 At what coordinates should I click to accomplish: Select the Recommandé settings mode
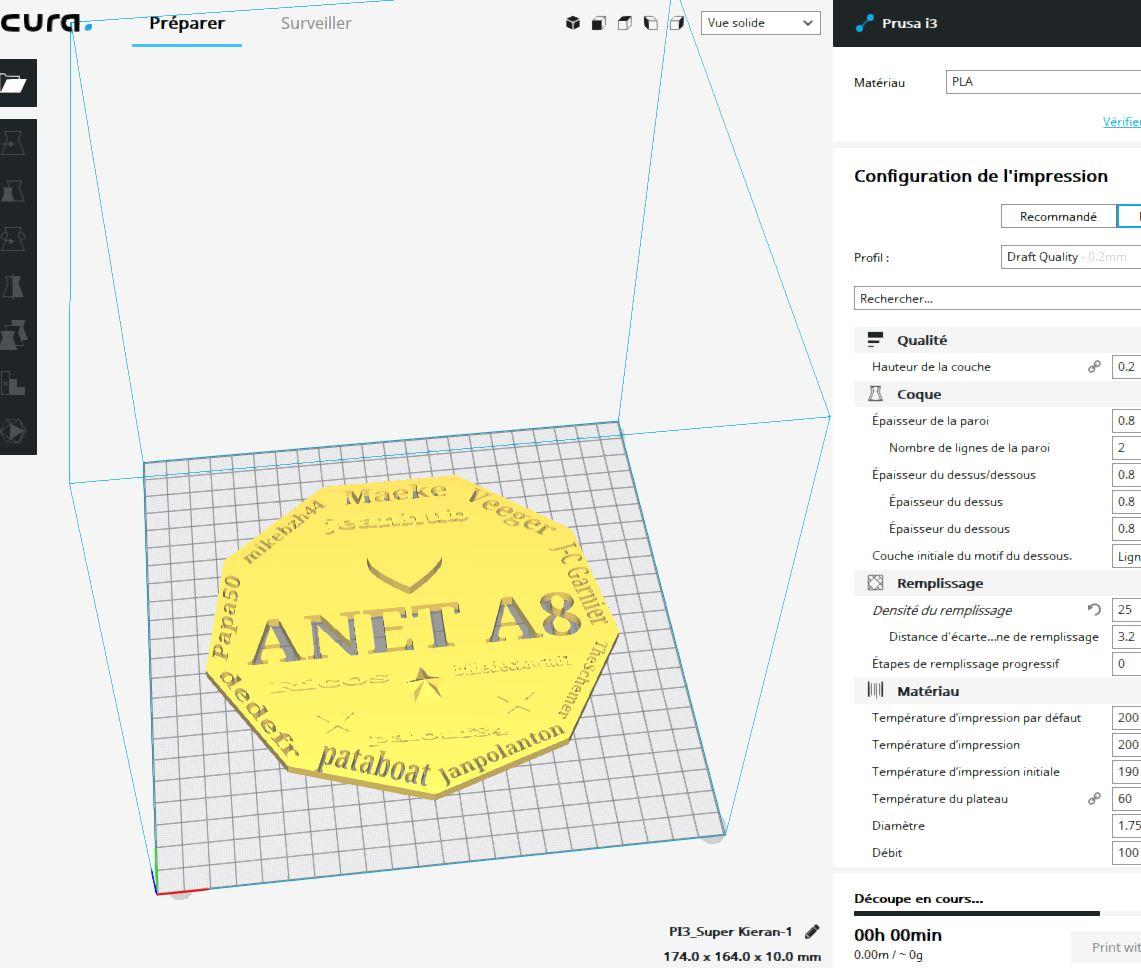click(x=1058, y=216)
